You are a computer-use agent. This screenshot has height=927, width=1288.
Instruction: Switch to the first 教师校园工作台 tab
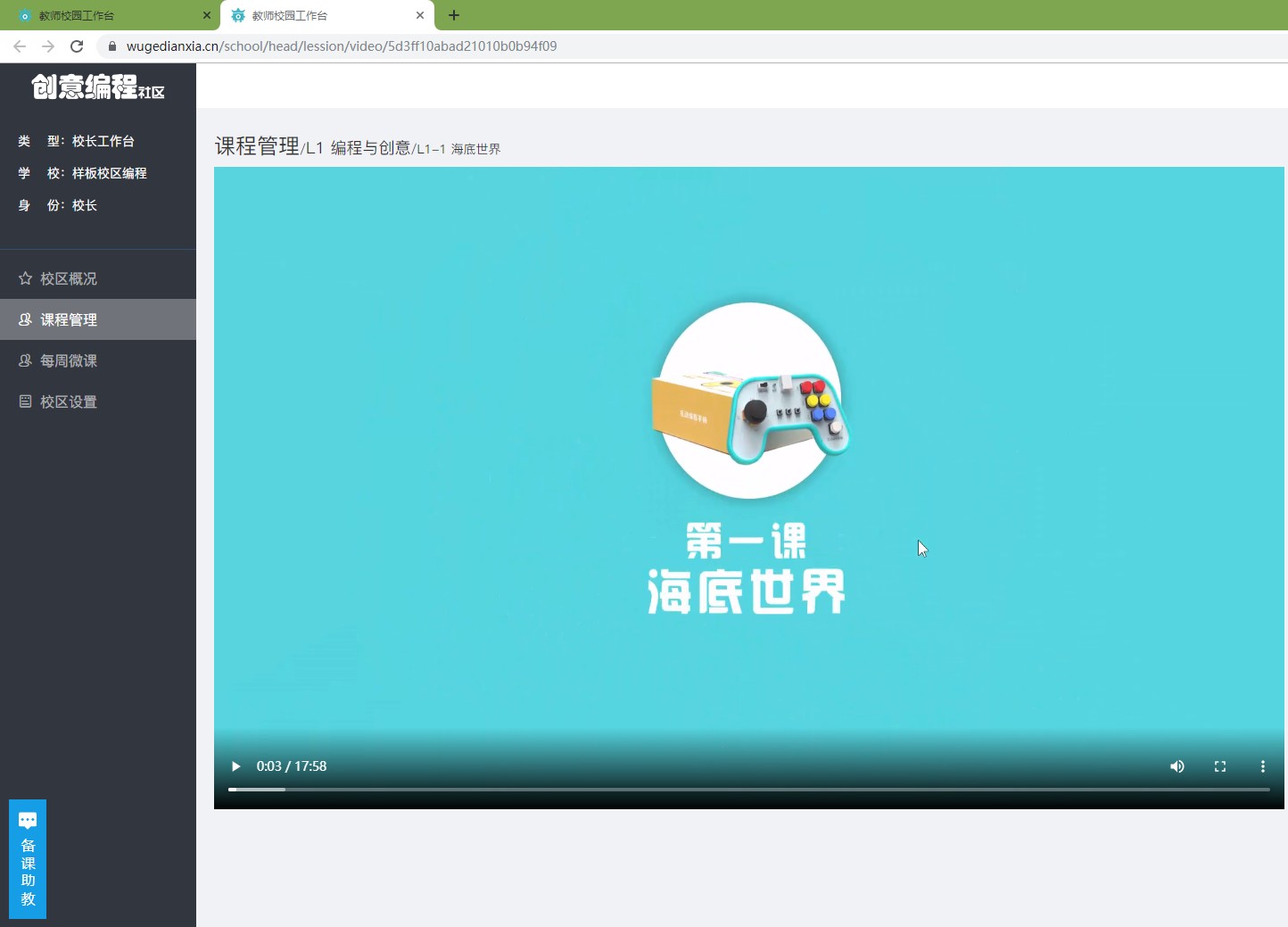110,15
